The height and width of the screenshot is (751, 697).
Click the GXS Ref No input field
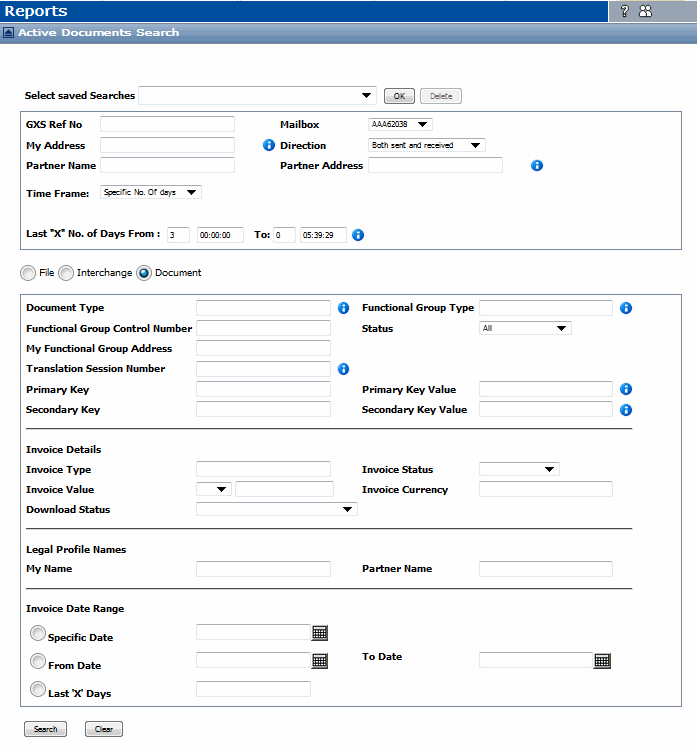(167, 124)
